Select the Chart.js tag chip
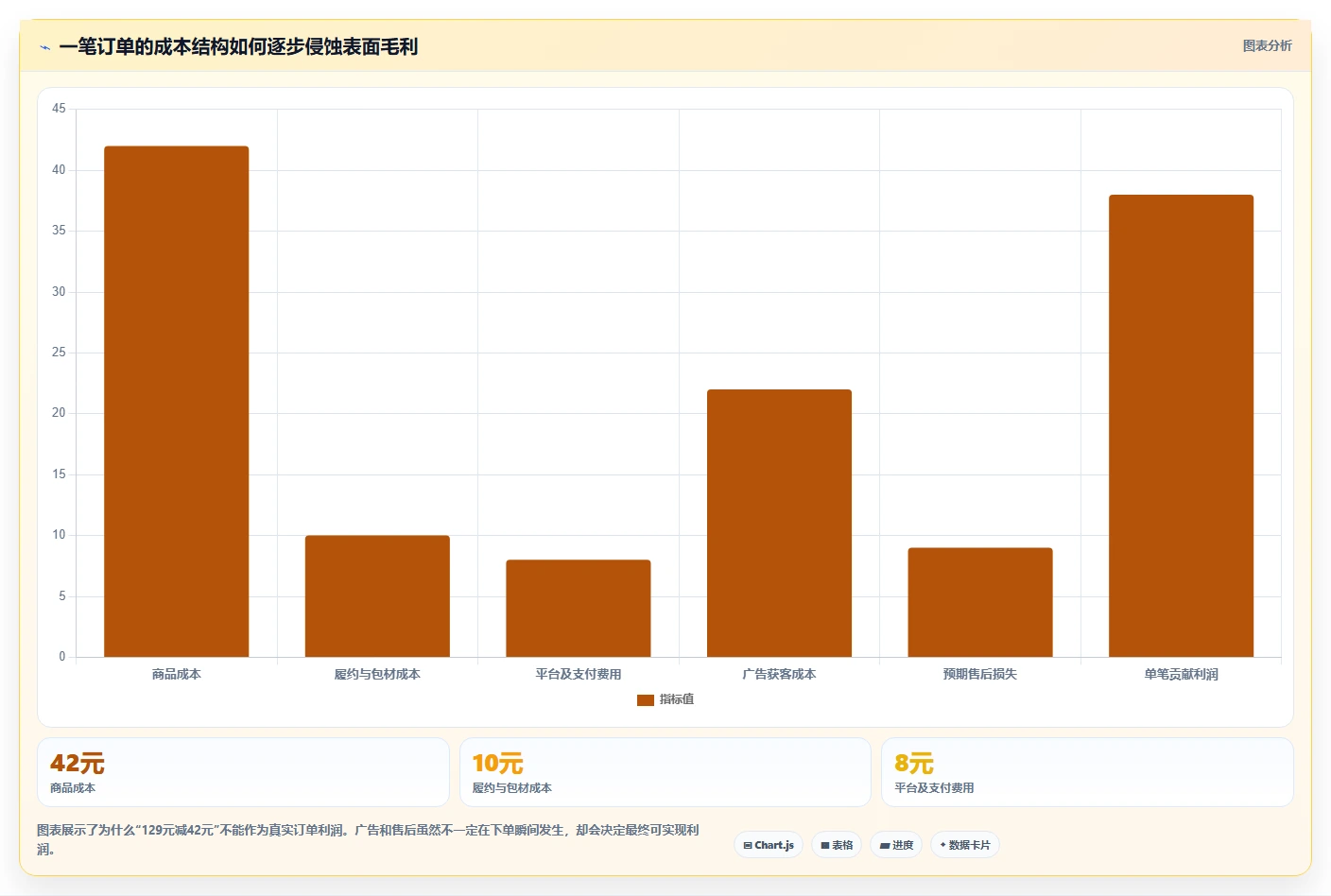Image resolution: width=1331 pixels, height=896 pixels. [769, 845]
